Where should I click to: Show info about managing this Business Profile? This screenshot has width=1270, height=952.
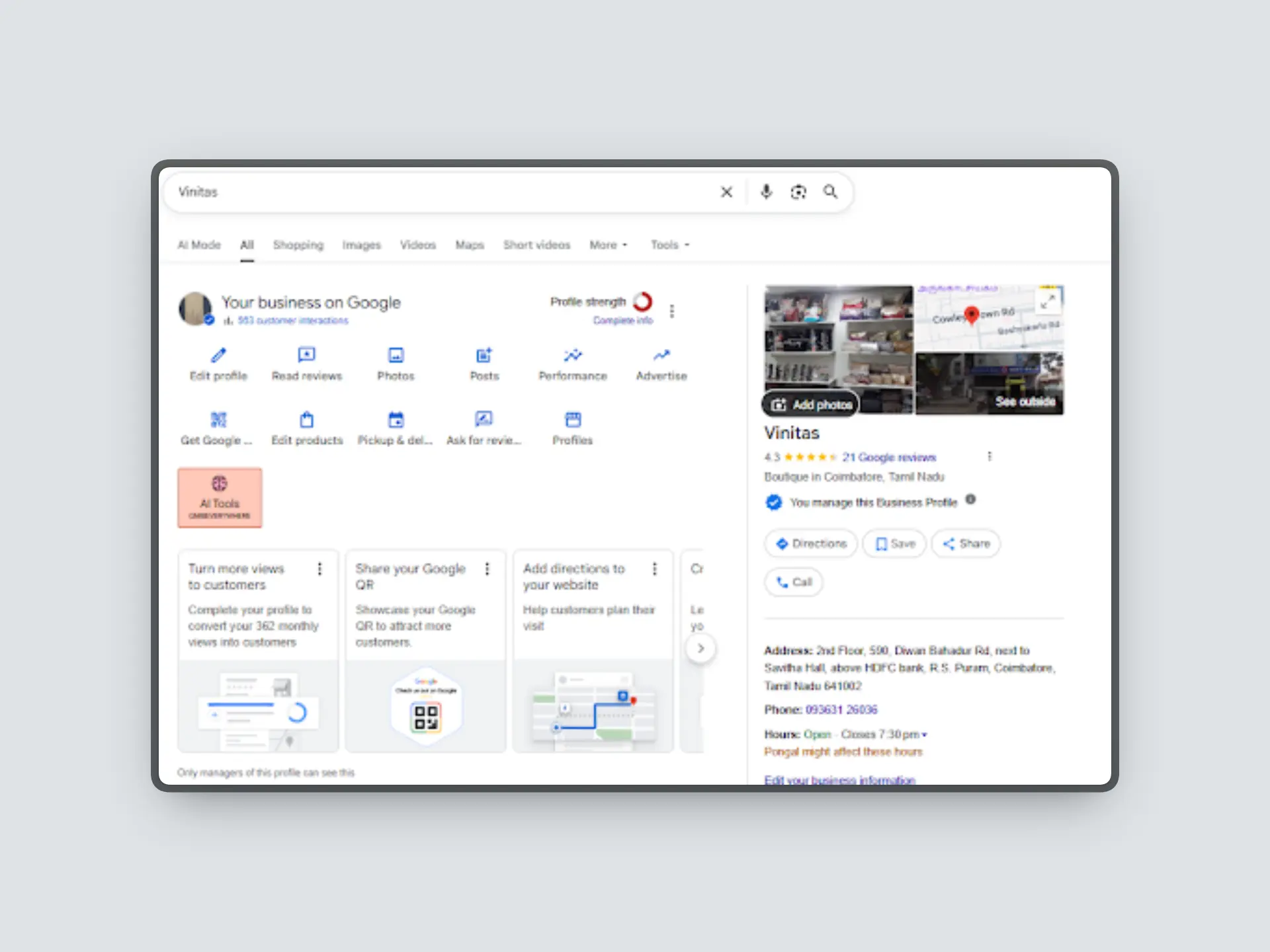pyautogui.click(x=970, y=500)
